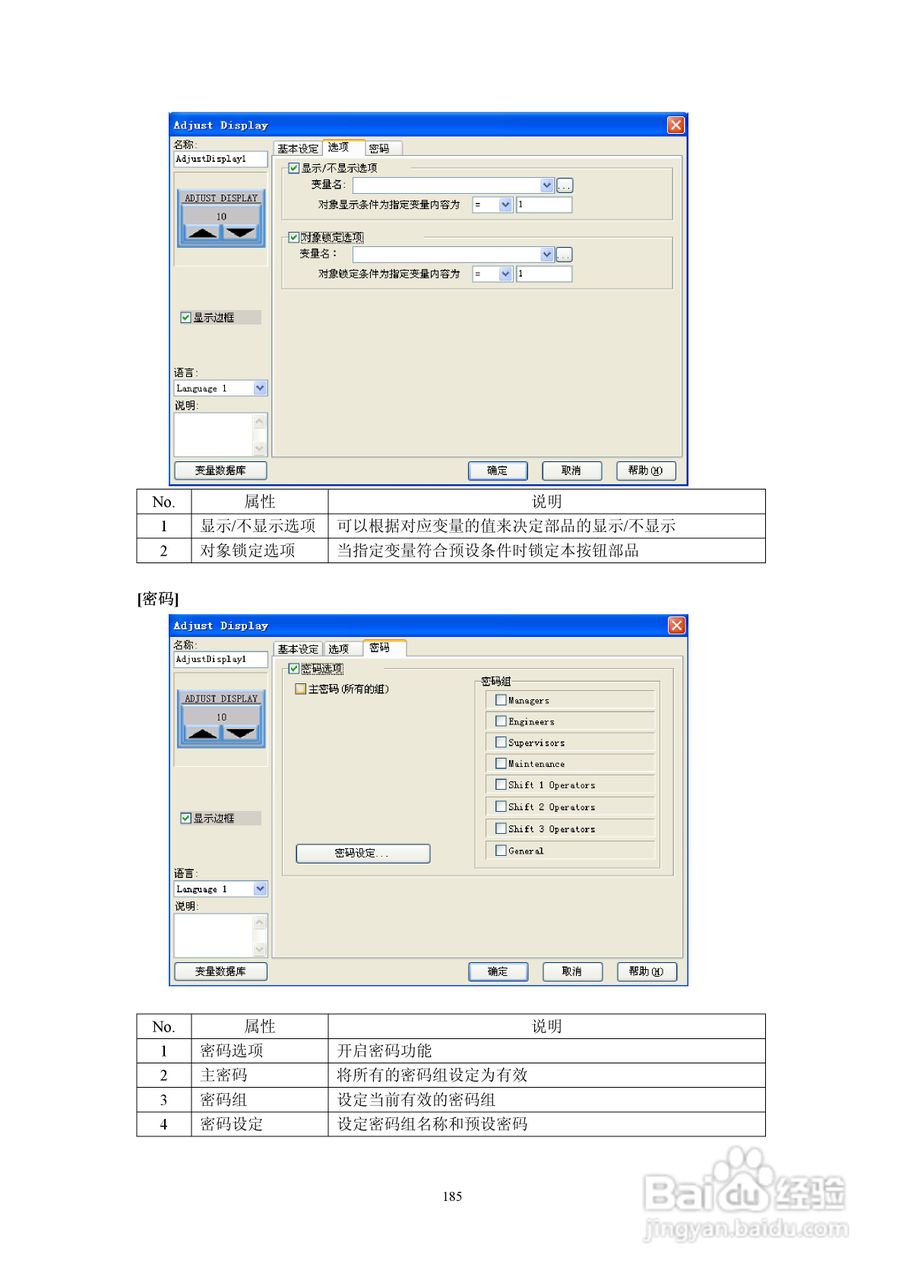Enable the 对象锁定选项 checkbox
Screen dimensions: 905x1280
292,237
